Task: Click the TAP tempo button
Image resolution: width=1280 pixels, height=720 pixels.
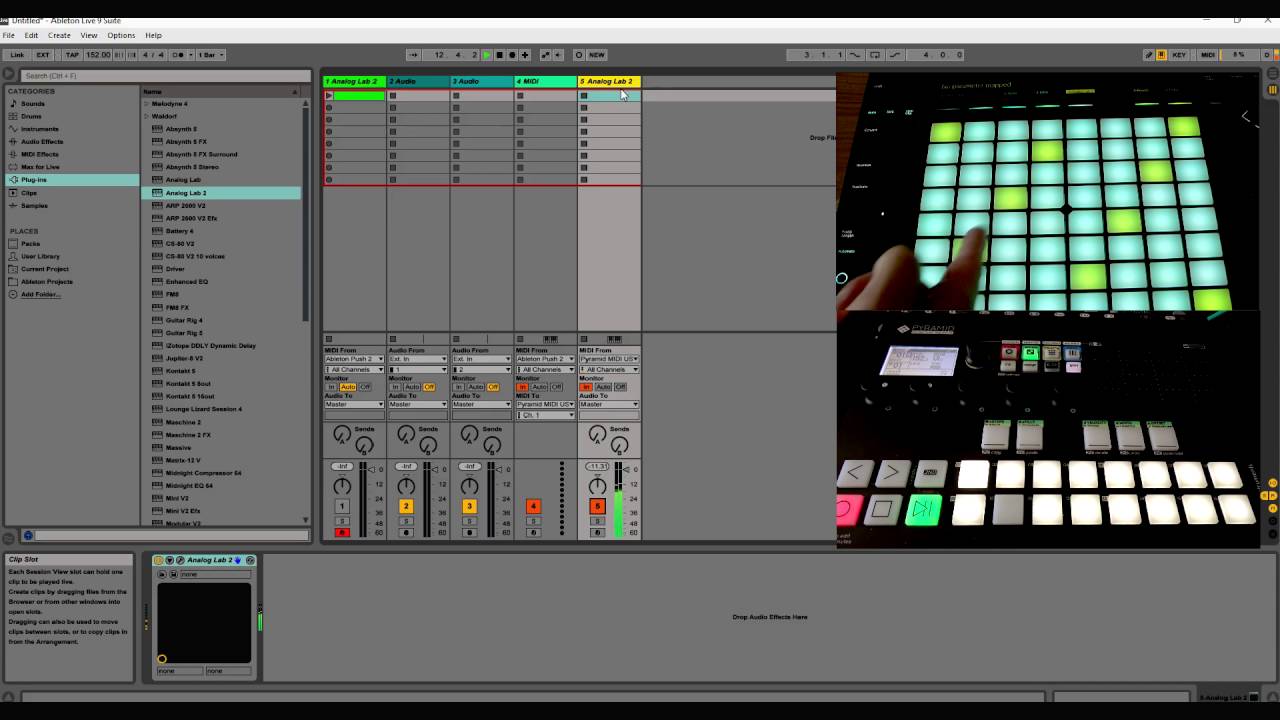Action: click(72, 55)
